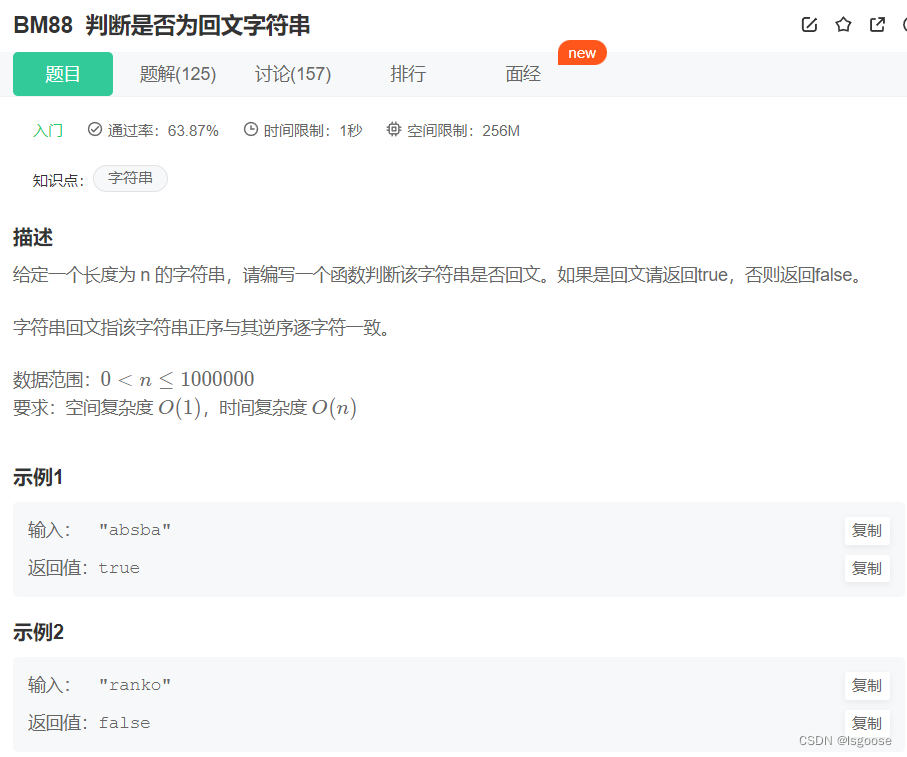Open the 讨论(157) tab
The height and width of the screenshot is (757, 907).
pos(292,74)
